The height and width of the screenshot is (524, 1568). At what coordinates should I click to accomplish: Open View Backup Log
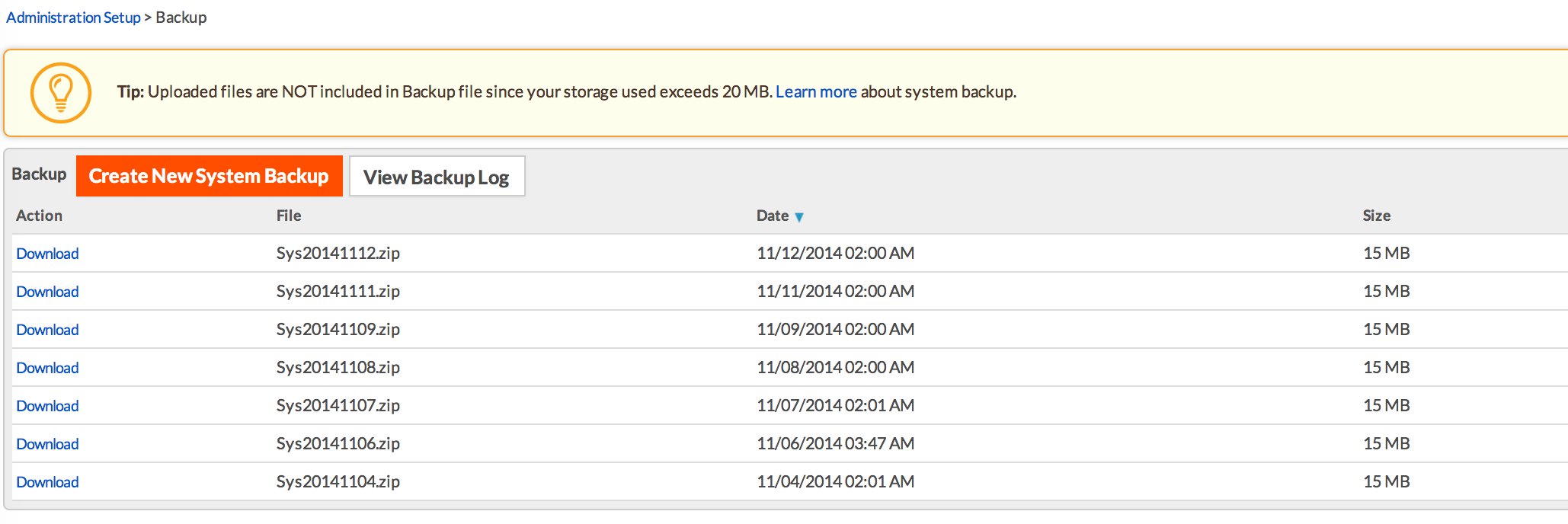point(437,177)
